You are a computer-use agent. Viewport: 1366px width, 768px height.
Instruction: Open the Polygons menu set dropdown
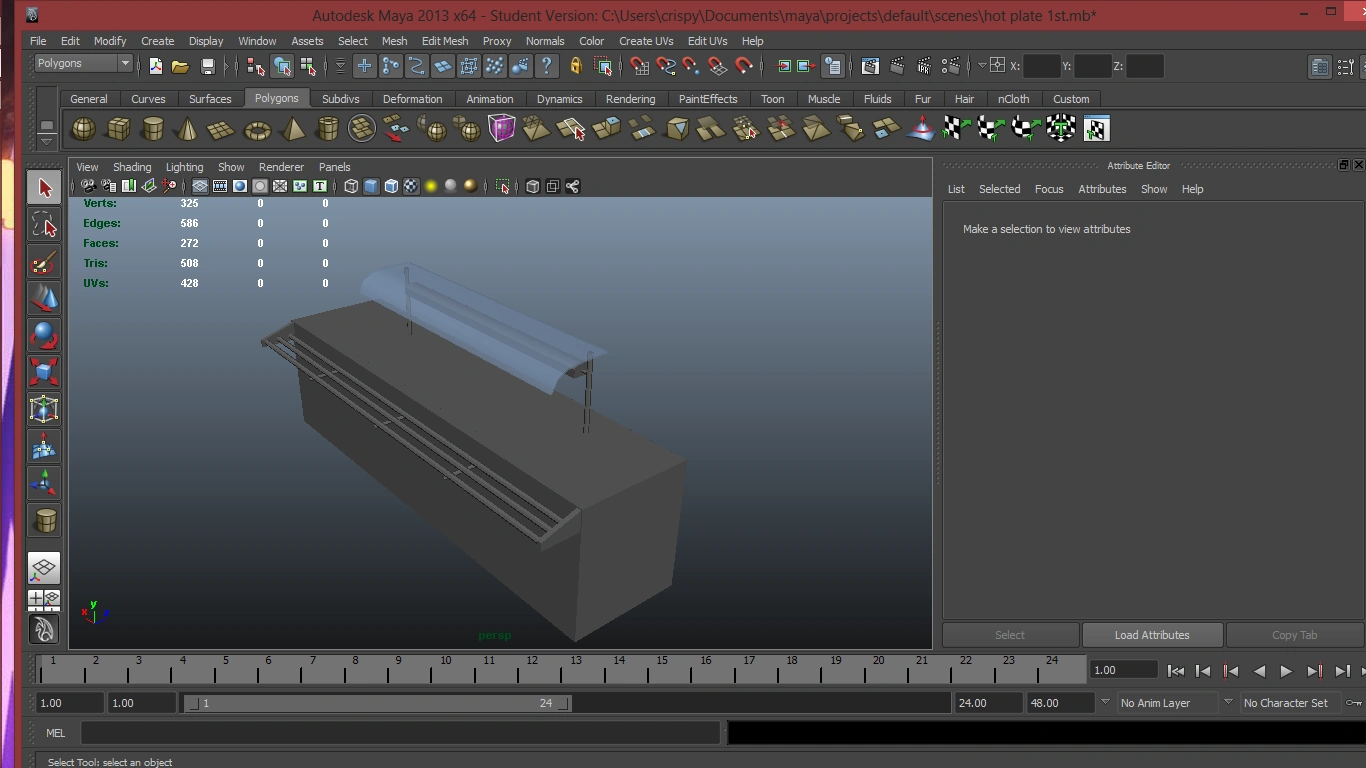pyautogui.click(x=84, y=63)
